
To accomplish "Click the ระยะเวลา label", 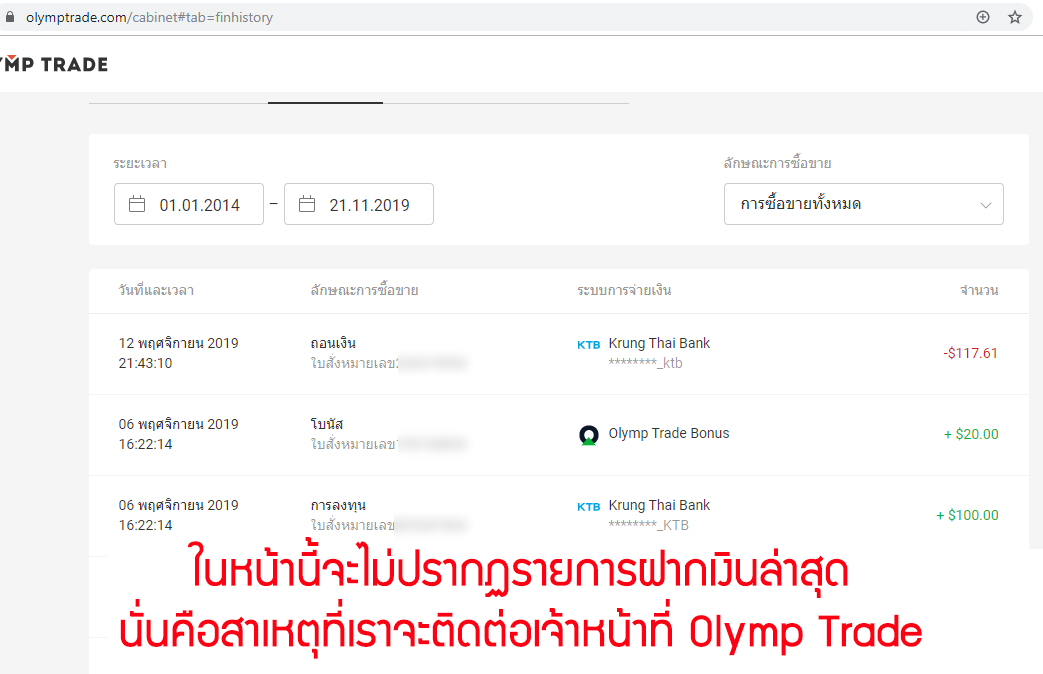I will (x=140, y=164).
